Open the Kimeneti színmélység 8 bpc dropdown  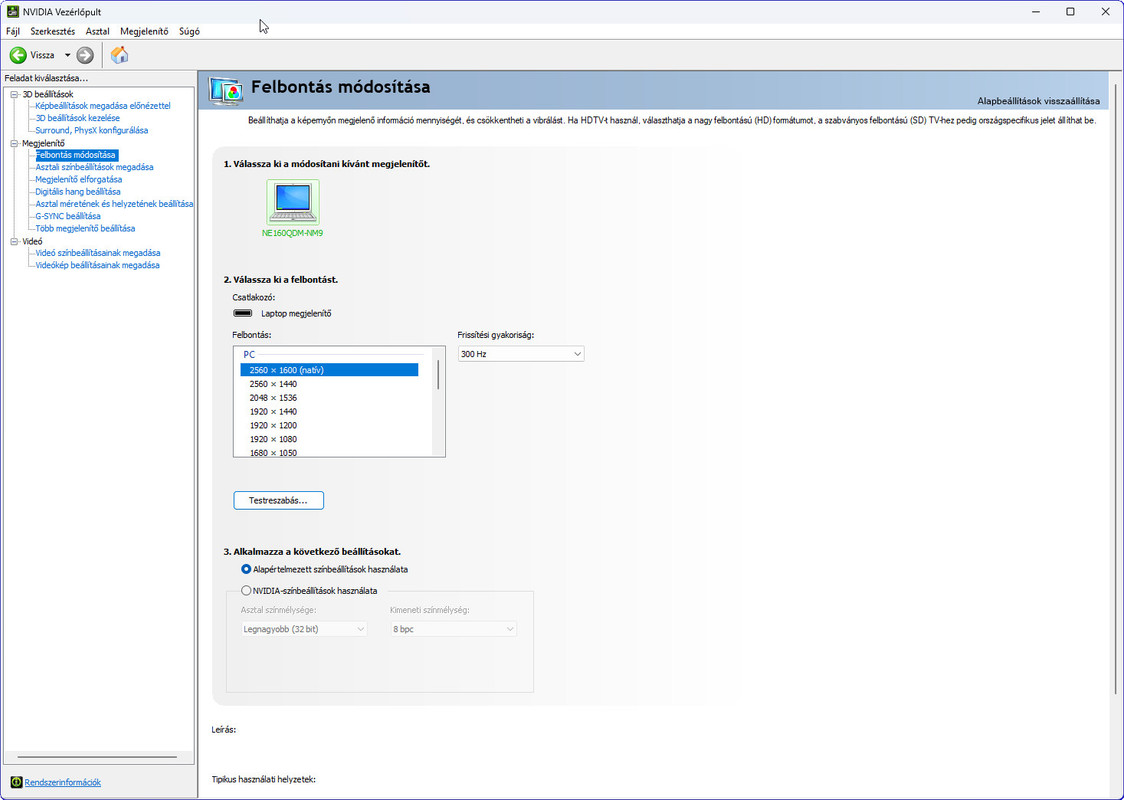454,629
